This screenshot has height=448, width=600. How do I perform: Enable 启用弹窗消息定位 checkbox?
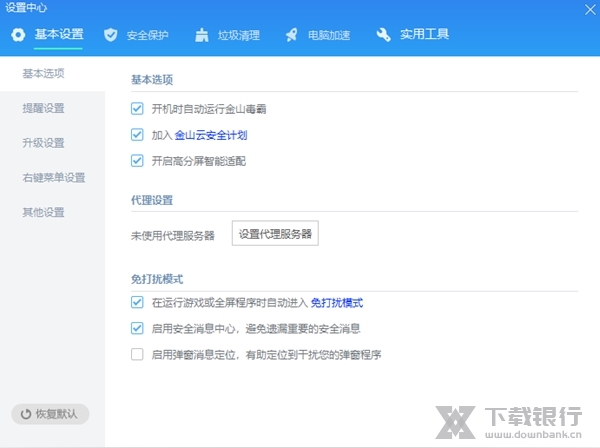(x=137, y=354)
